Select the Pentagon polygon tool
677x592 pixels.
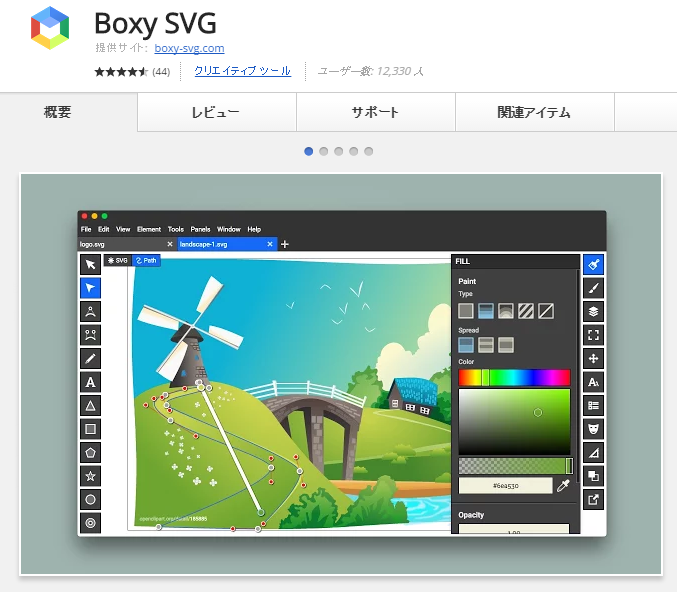click(90, 453)
